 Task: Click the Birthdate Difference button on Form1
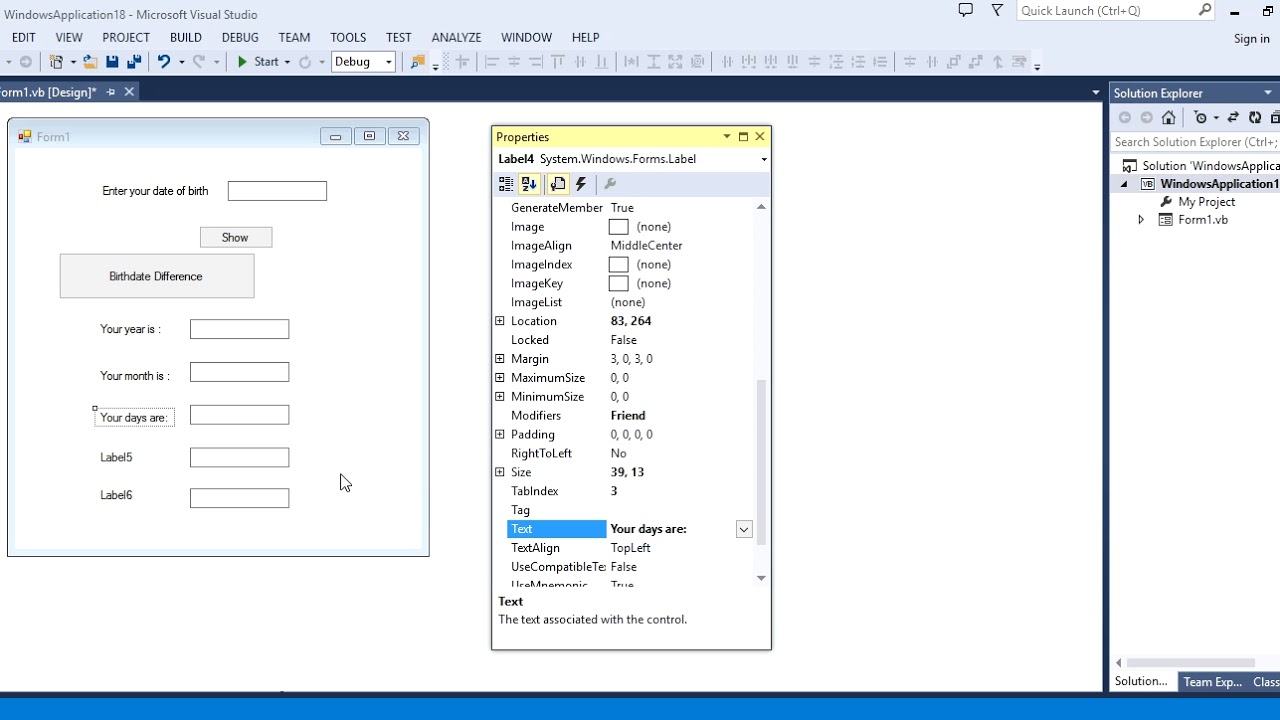point(157,276)
